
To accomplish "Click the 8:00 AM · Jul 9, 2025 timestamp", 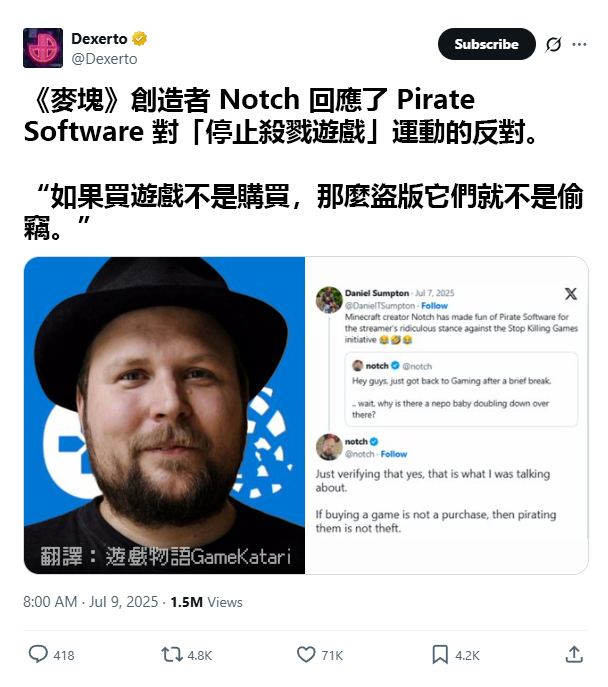I will [90, 602].
